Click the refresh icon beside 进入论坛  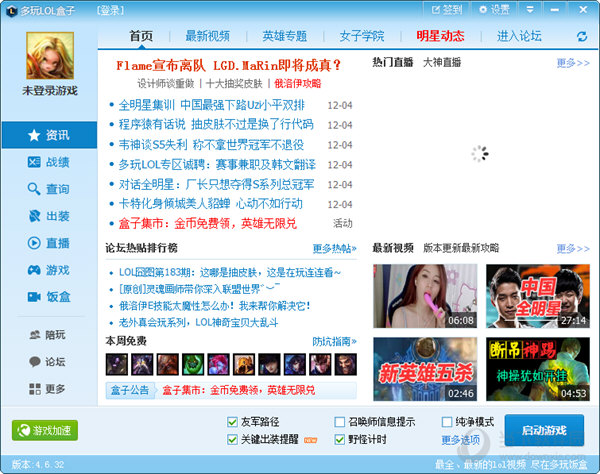pos(582,37)
